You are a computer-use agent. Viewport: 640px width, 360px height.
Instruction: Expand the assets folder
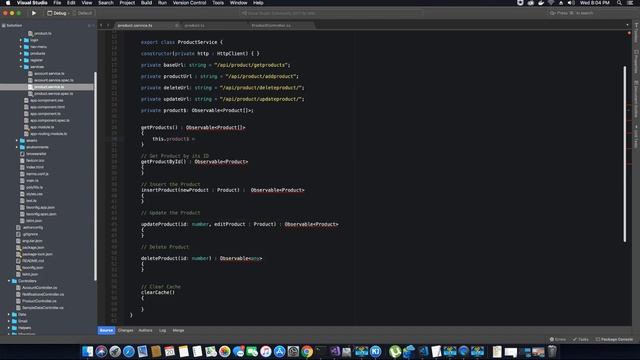coord(17,140)
